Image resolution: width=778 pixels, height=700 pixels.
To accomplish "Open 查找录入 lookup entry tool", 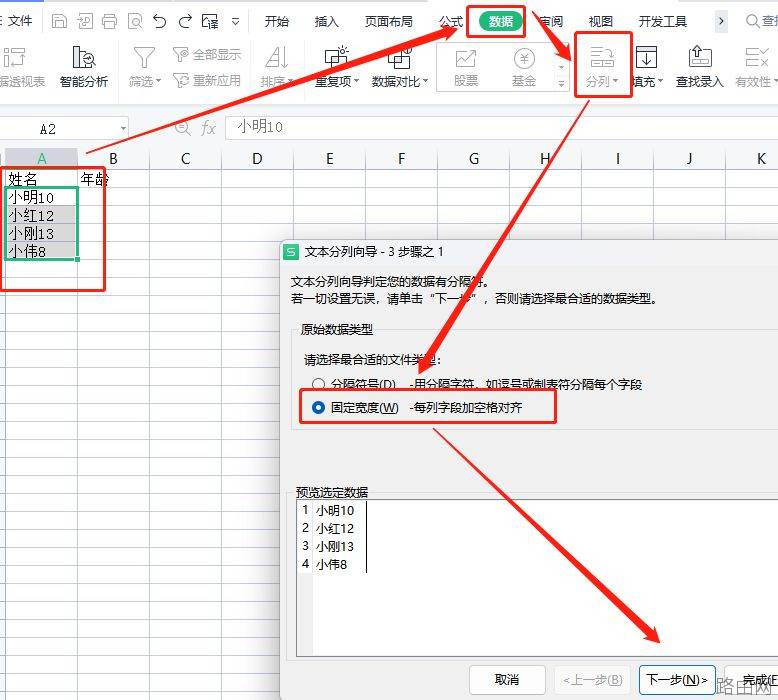I will [700, 66].
